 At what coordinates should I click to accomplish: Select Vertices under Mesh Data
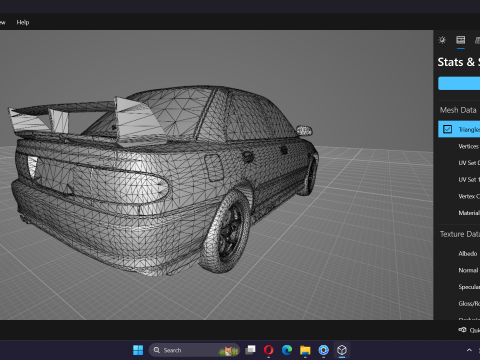469,146
